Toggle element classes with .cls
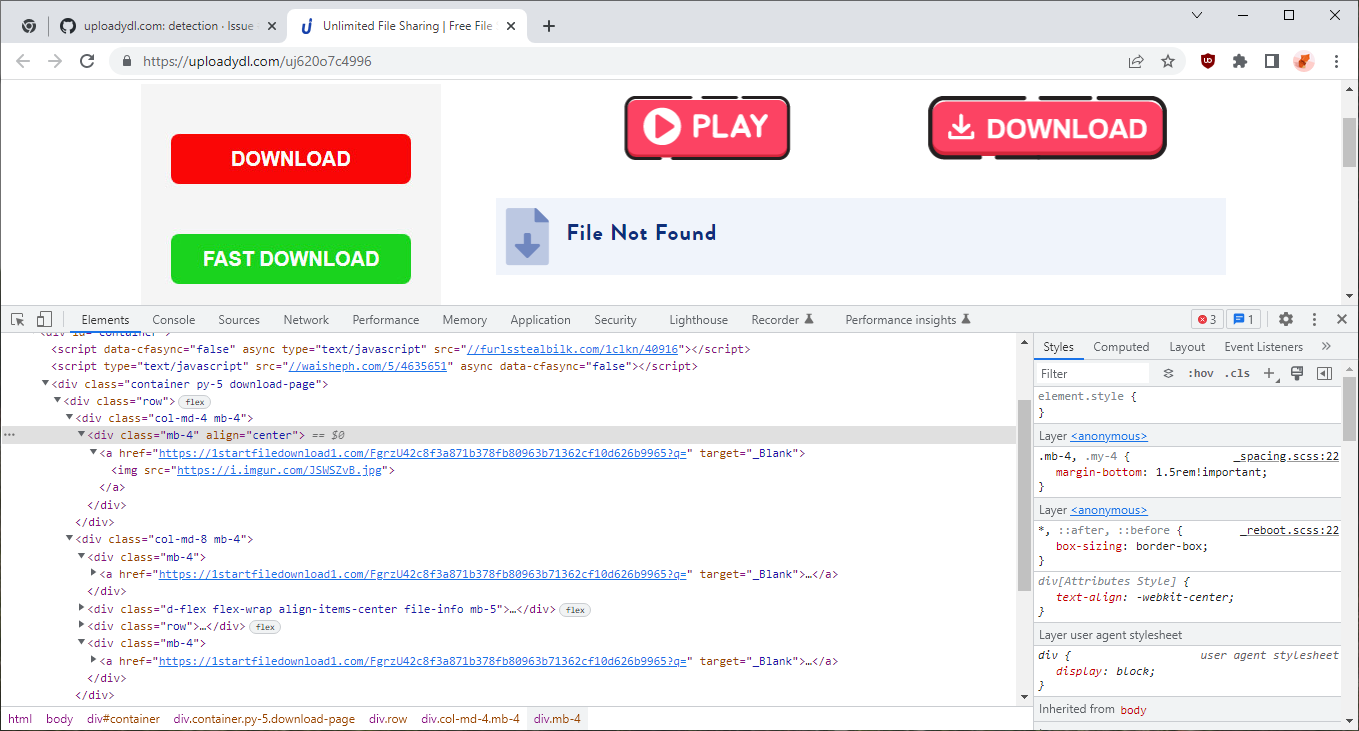 (x=1237, y=372)
